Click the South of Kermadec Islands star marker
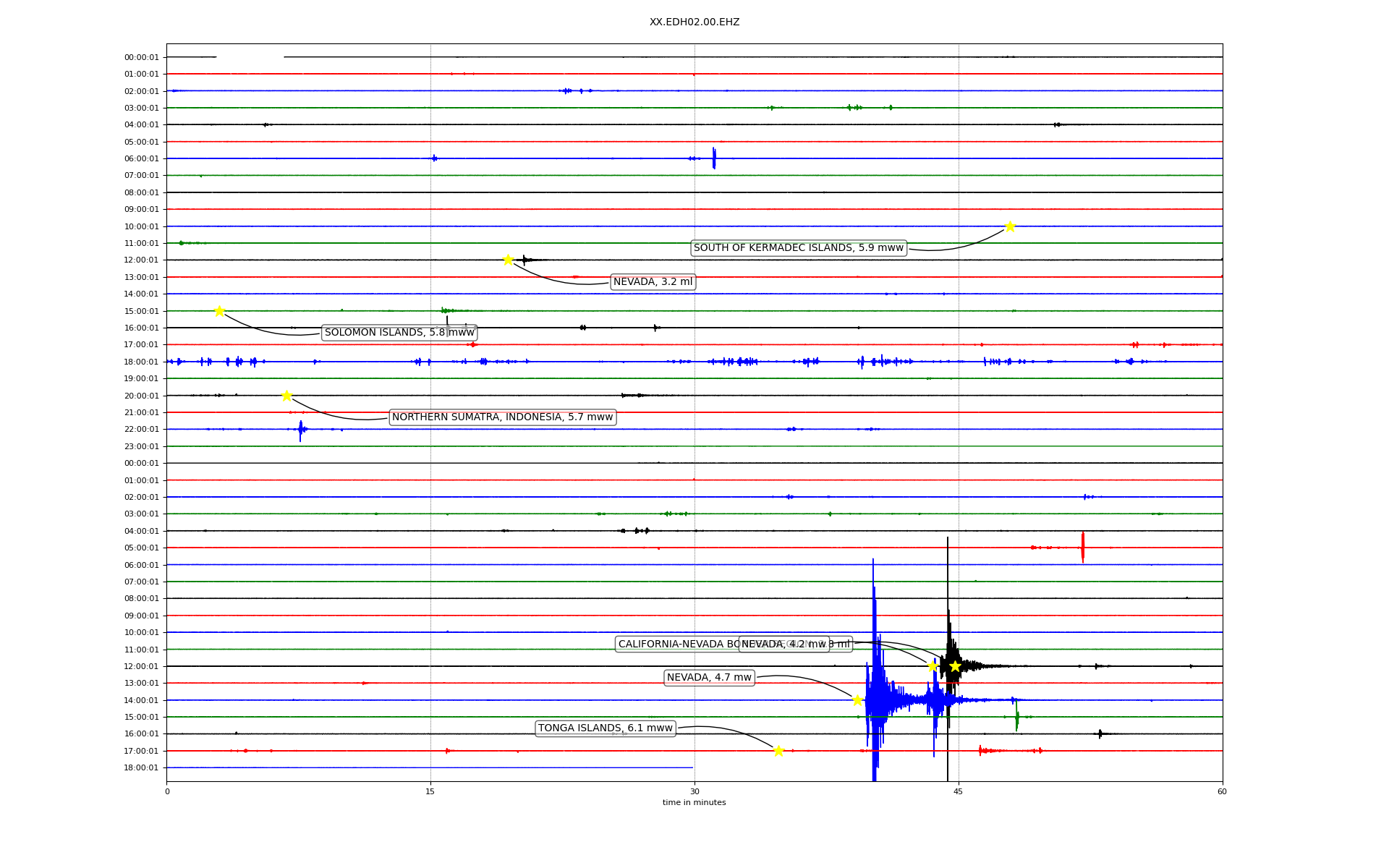 [1010, 226]
